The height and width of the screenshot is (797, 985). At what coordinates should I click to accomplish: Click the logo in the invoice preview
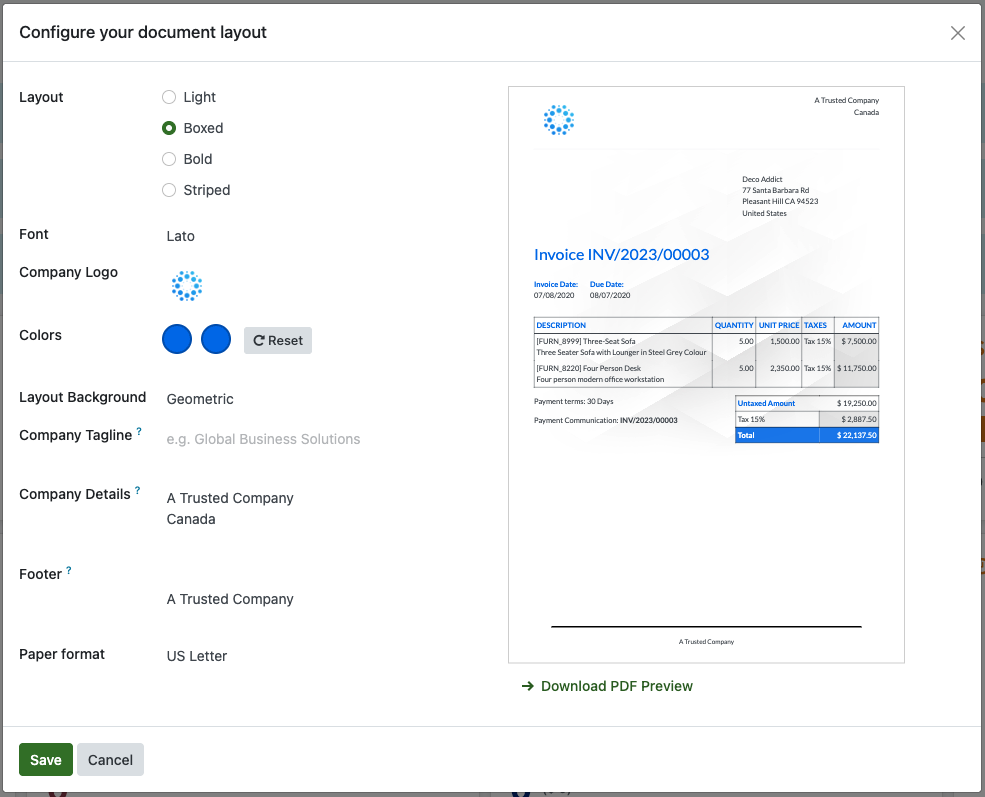(559, 120)
